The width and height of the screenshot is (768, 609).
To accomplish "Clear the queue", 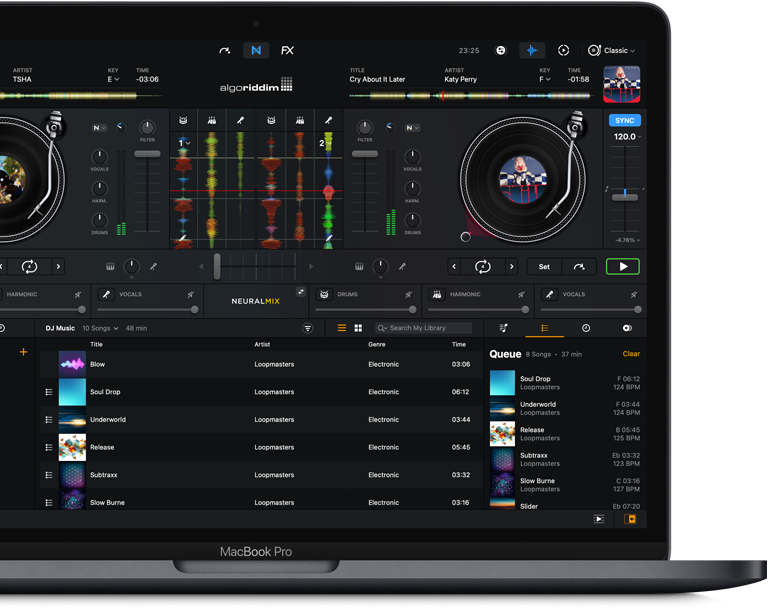I will (631, 354).
